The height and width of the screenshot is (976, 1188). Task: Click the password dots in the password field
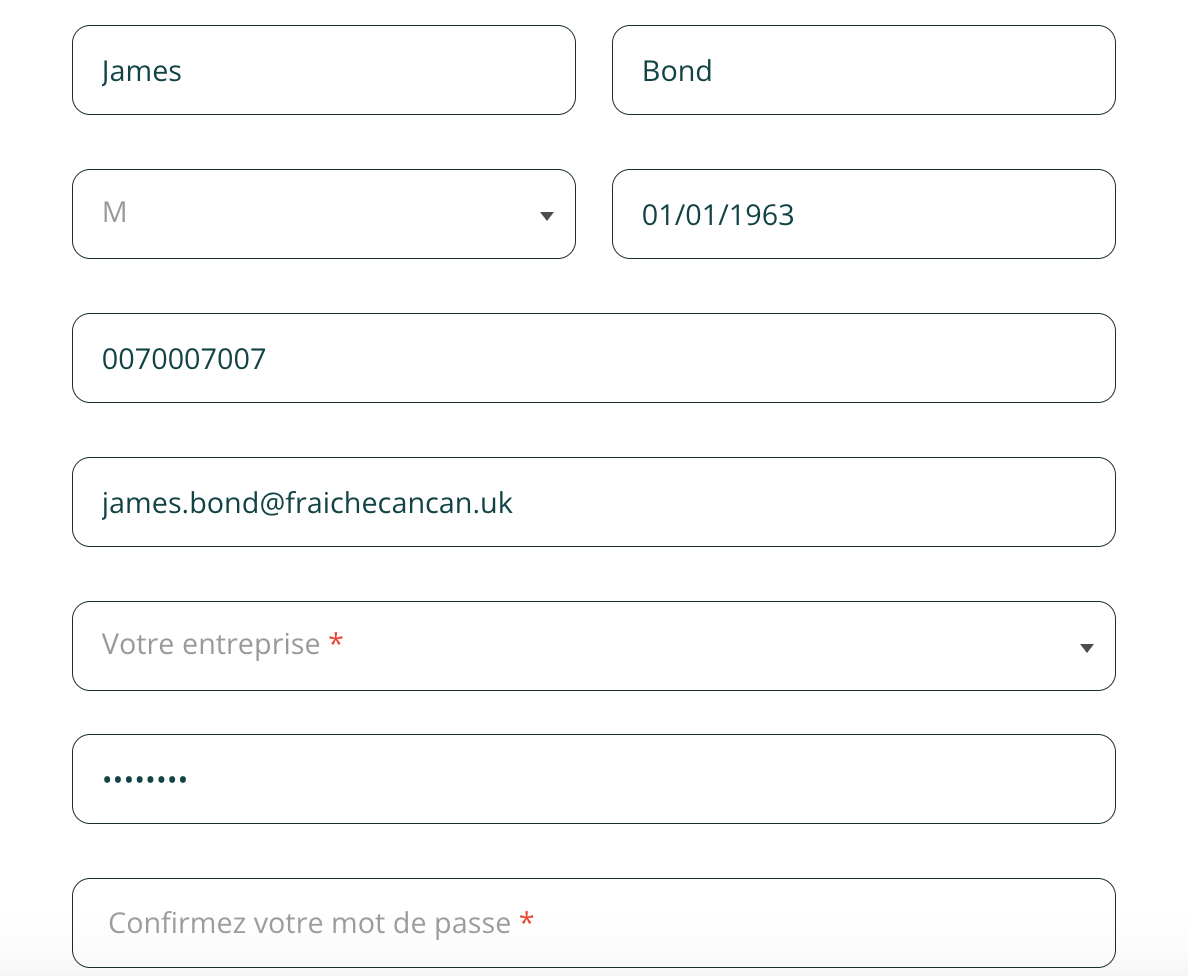[x=145, y=779]
